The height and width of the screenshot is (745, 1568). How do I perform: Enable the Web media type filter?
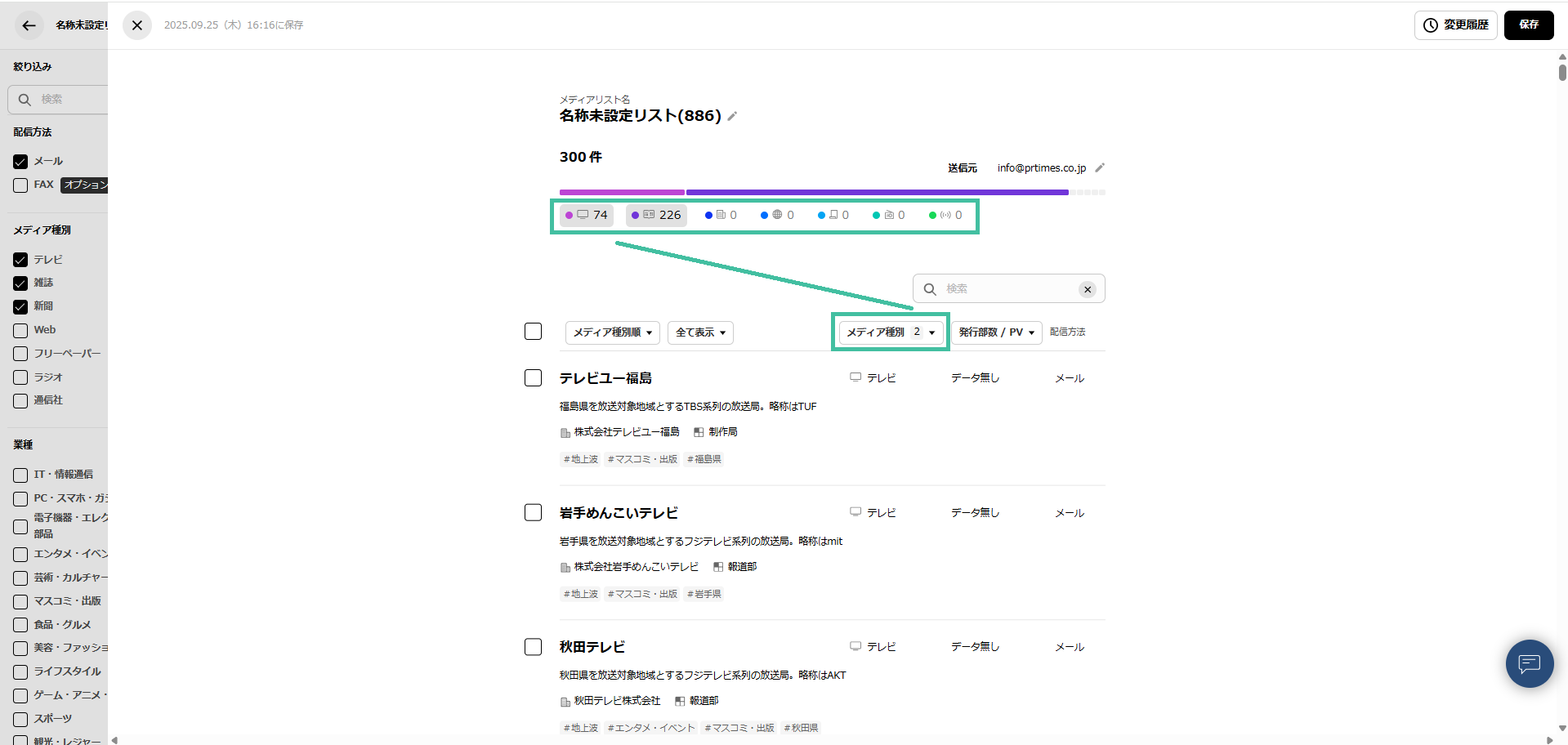pos(20,329)
